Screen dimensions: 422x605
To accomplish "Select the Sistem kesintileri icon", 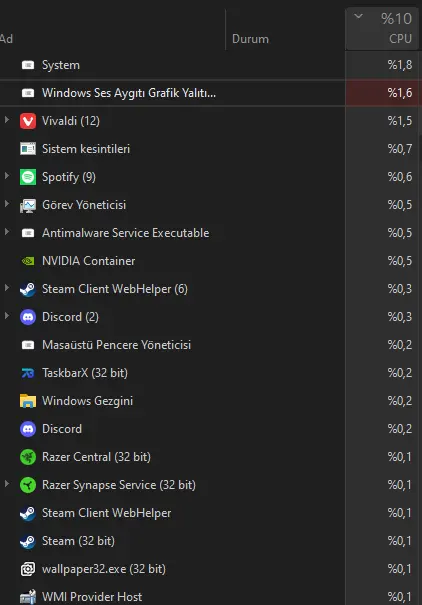I will (x=28, y=149).
